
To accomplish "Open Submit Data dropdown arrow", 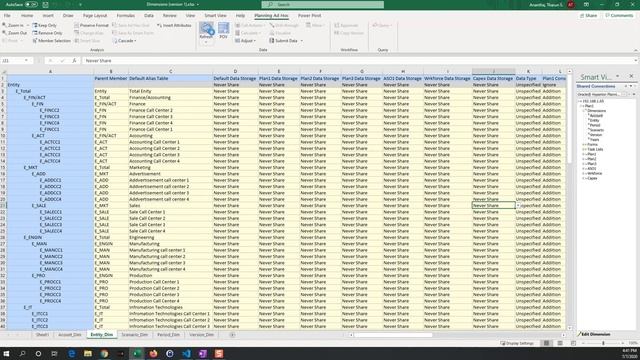I will [302, 41].
